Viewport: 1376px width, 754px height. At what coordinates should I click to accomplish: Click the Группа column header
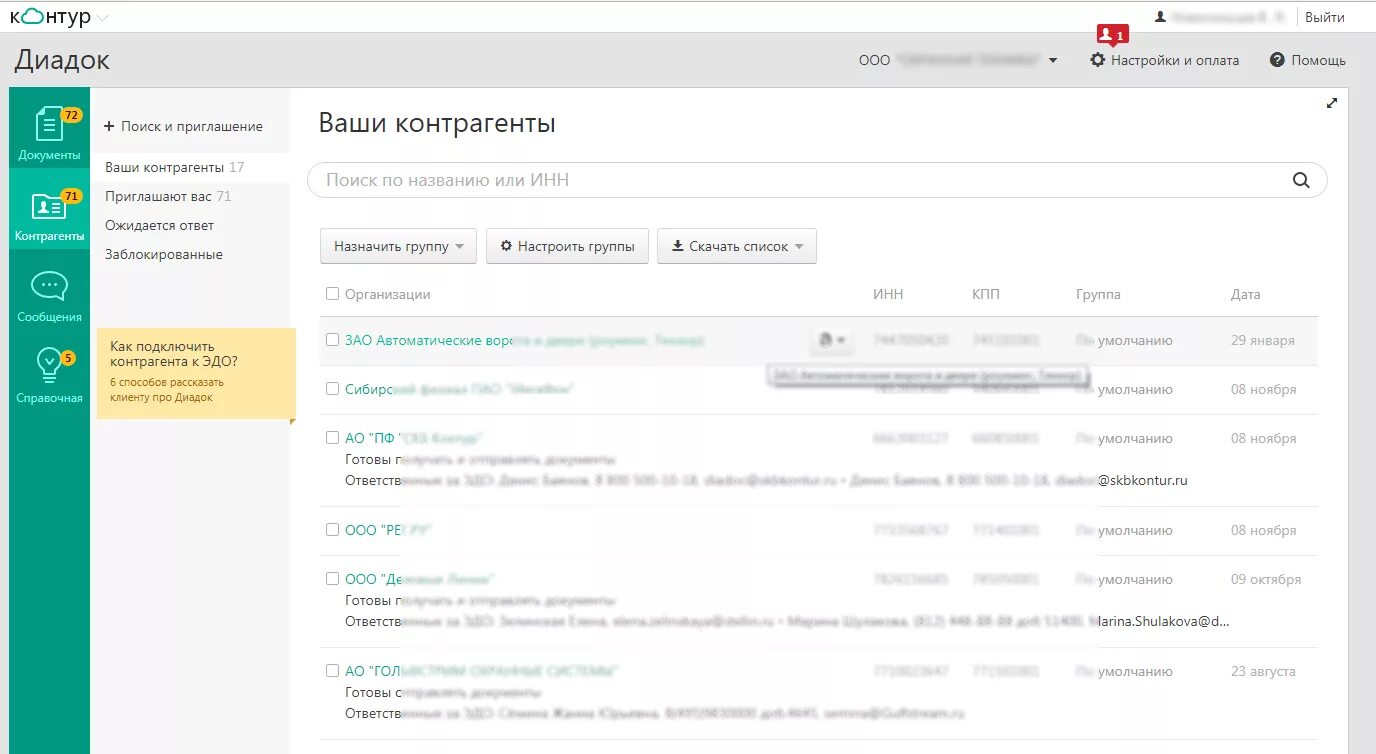(1098, 294)
